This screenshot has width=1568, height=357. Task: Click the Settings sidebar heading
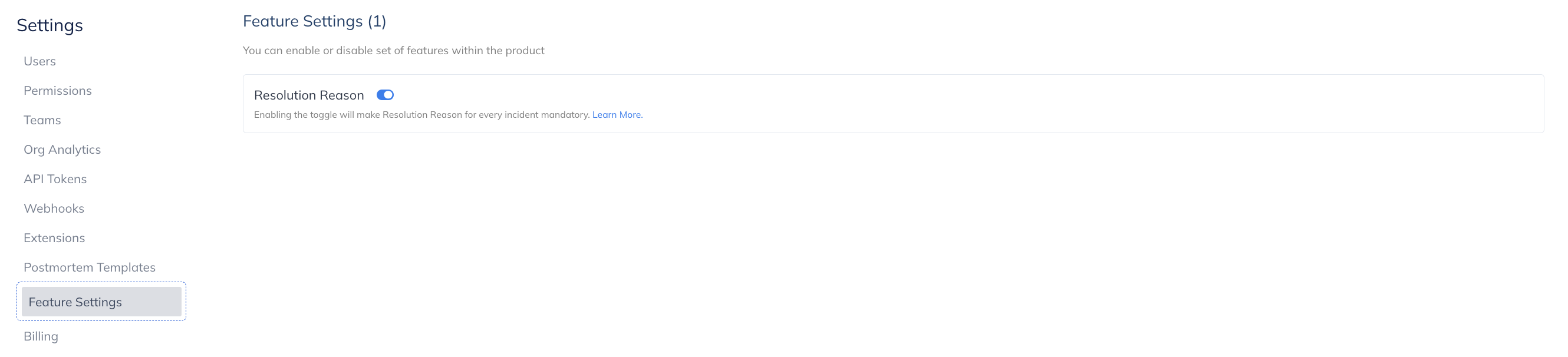[x=50, y=25]
